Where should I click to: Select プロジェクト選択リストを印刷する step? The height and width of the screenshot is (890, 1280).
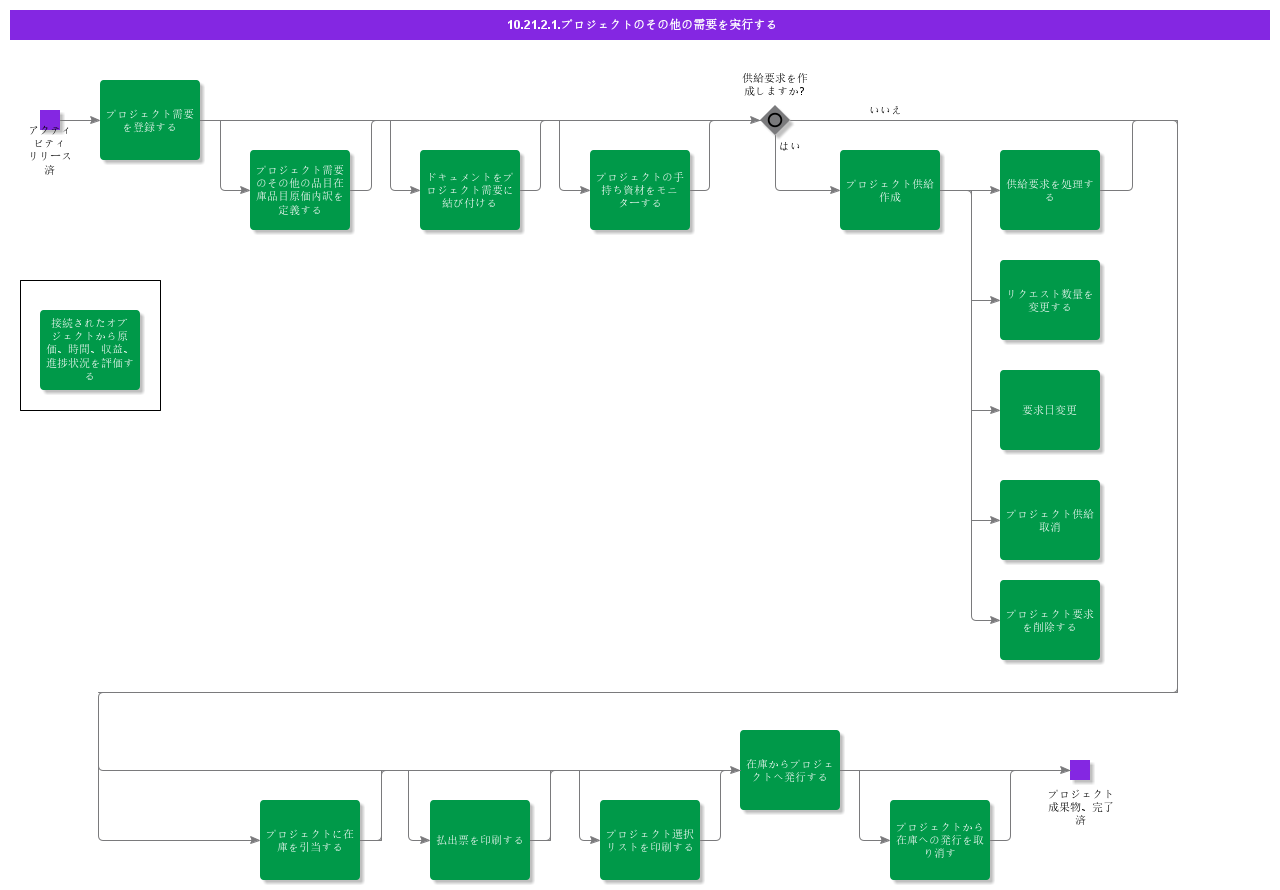pos(650,840)
